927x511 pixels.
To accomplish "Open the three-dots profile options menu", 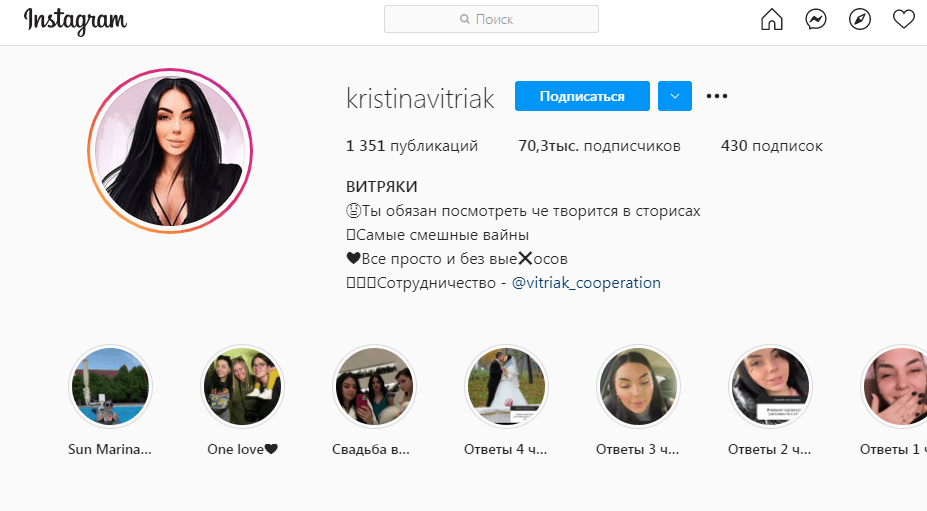I will [x=717, y=96].
